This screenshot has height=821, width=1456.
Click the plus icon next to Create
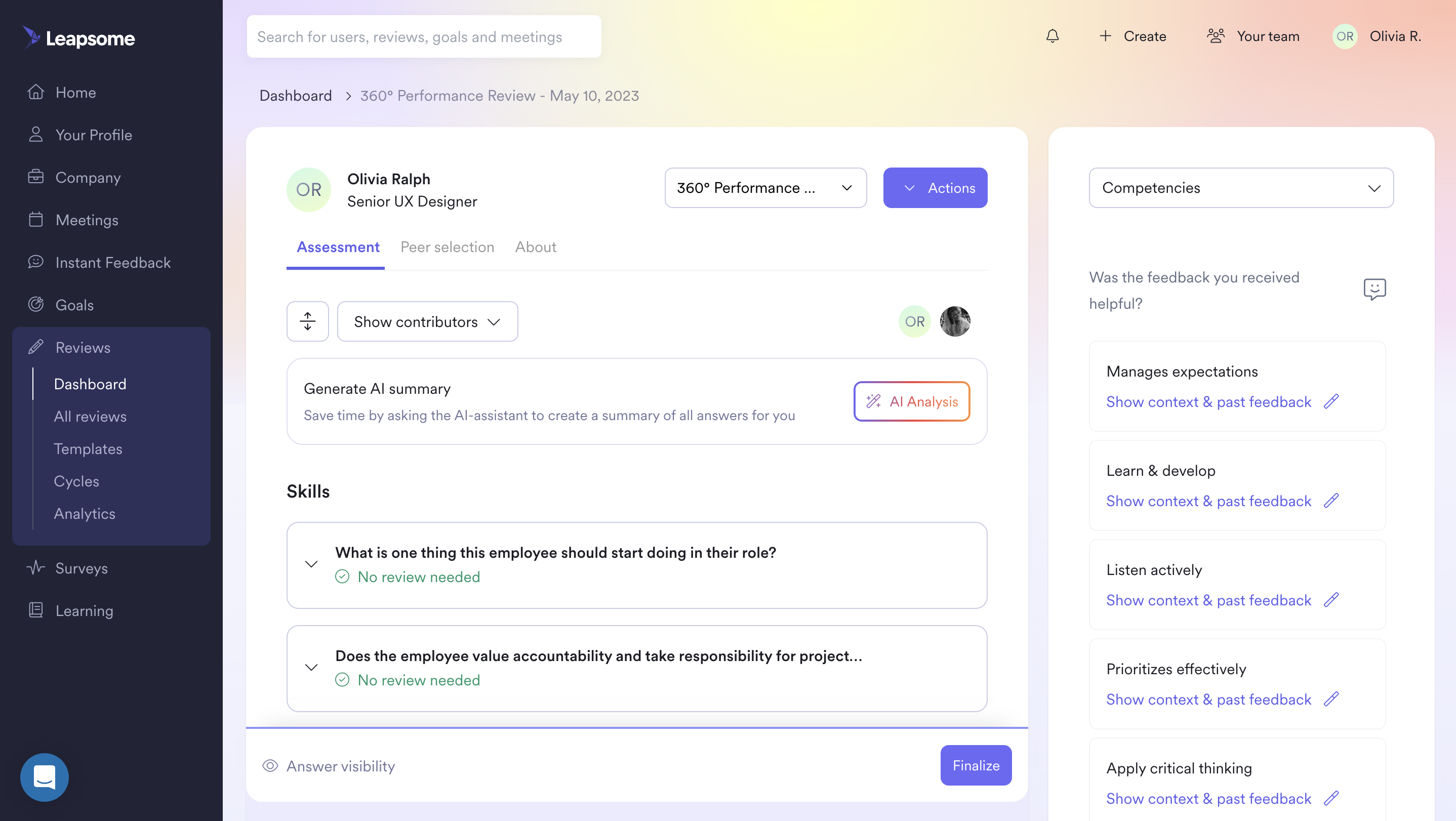pyautogui.click(x=1105, y=36)
